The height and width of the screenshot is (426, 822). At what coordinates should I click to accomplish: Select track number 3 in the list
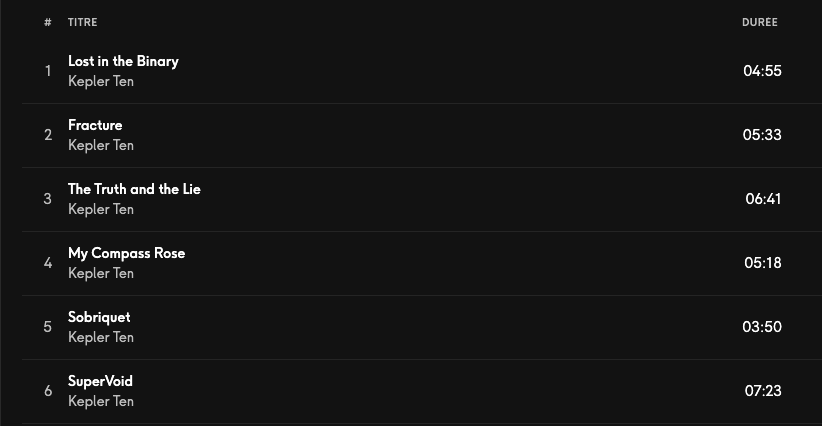[x=47, y=199]
